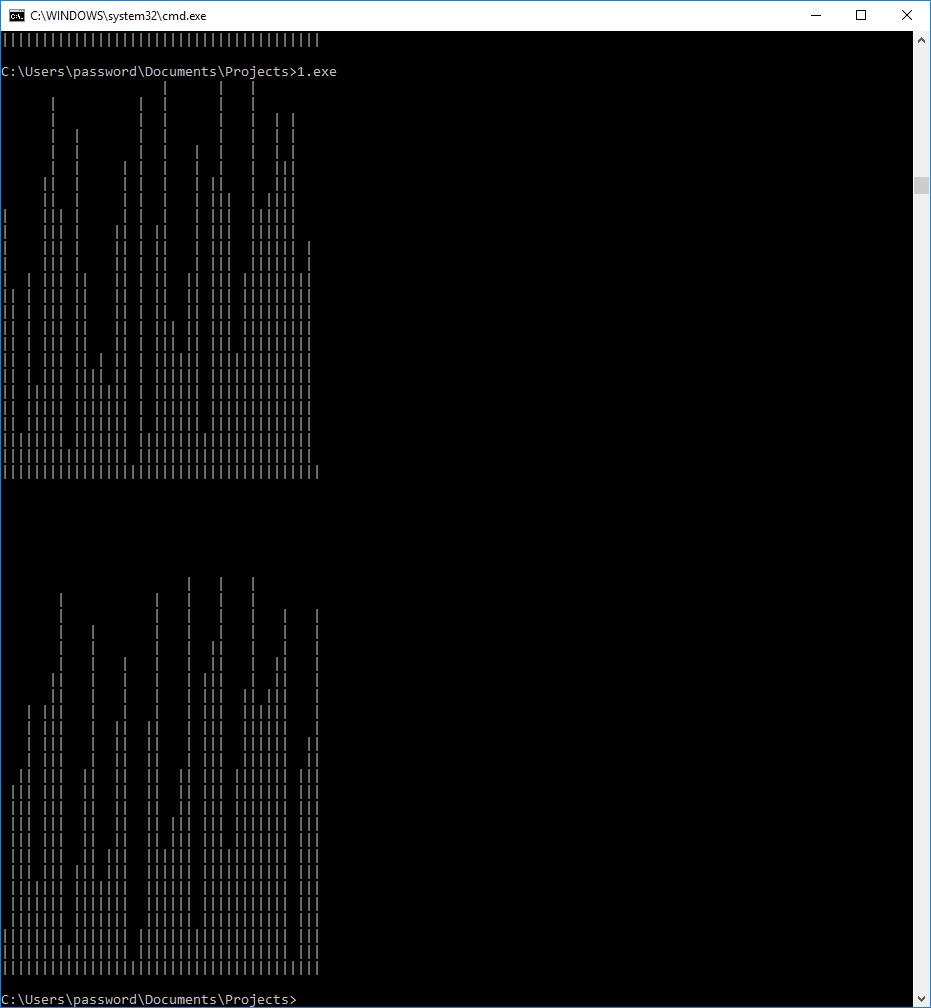The width and height of the screenshot is (931, 1008).
Task: Click the vertical scrollbar thumb
Action: click(x=921, y=185)
